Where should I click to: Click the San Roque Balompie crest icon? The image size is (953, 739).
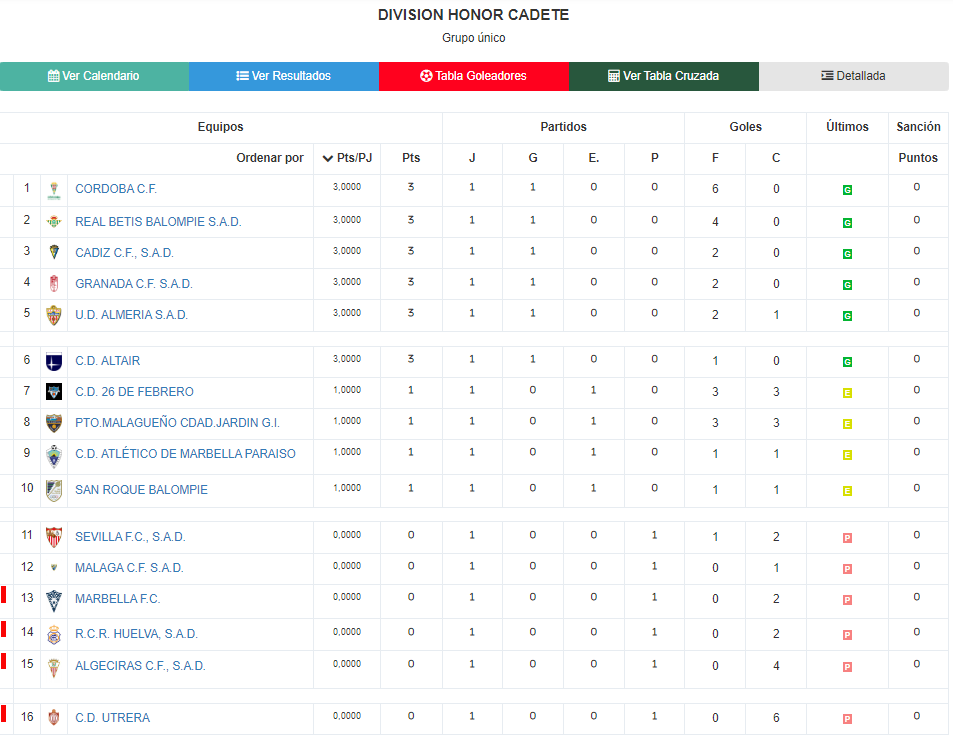coord(54,490)
